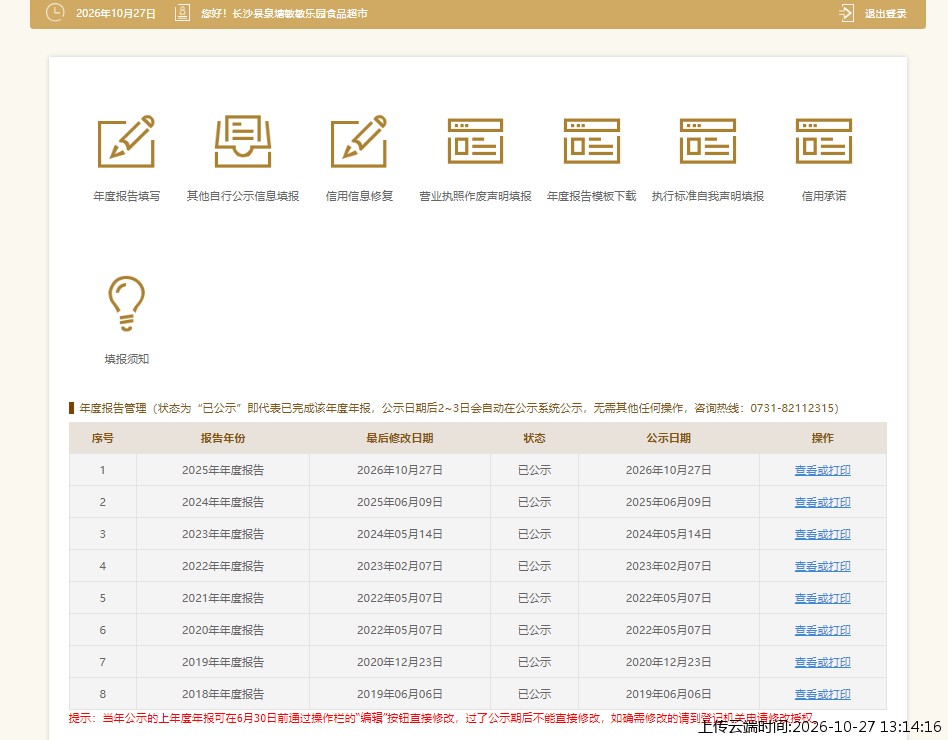
Task: View or print the 2022年年度报告
Action: coord(822,566)
